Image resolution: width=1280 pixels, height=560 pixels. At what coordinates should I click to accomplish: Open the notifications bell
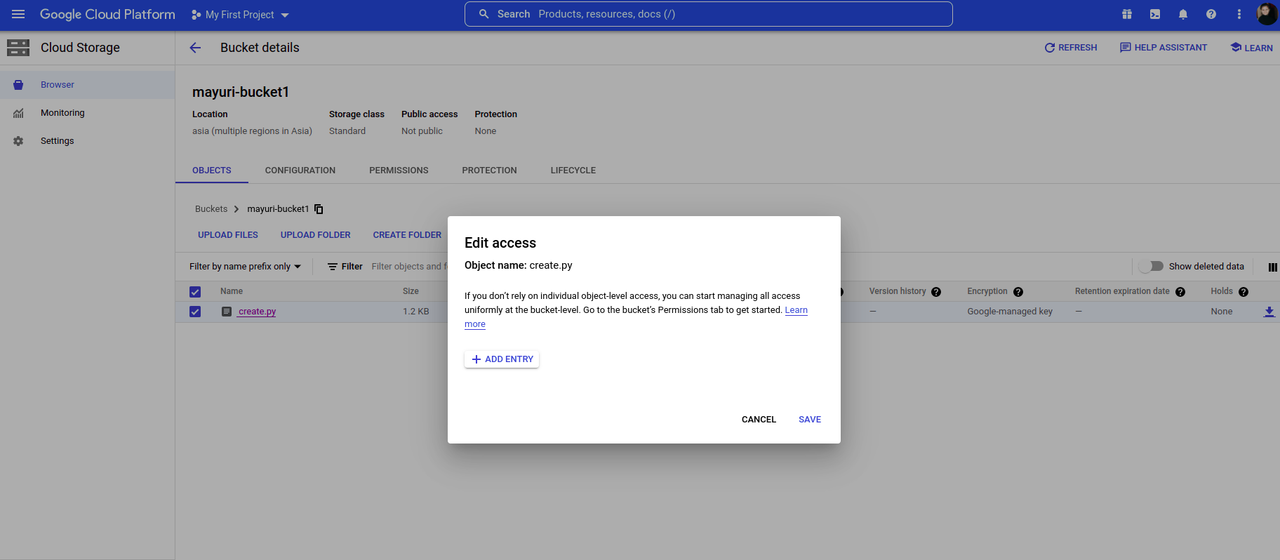[1183, 15]
